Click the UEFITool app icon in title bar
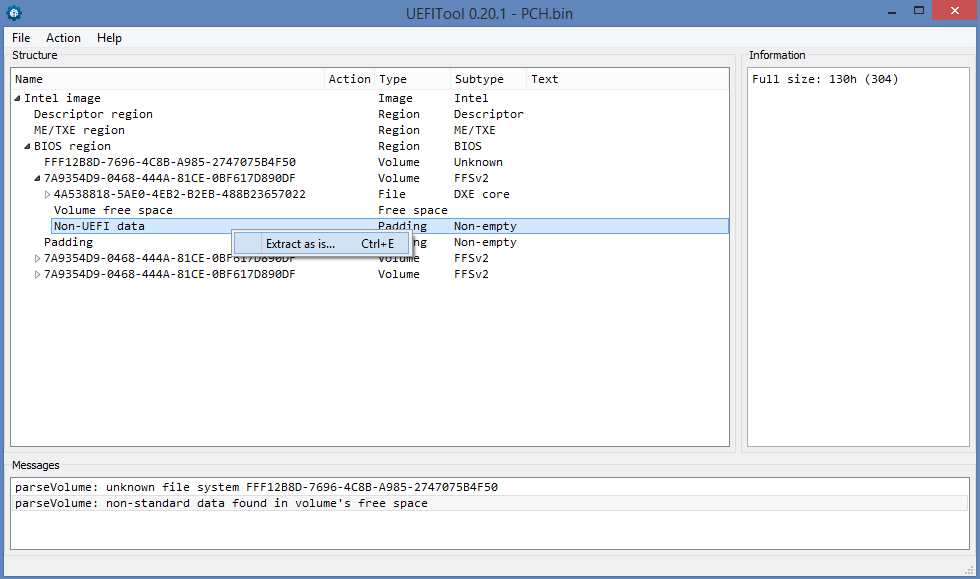980x579 pixels. click(x=14, y=13)
